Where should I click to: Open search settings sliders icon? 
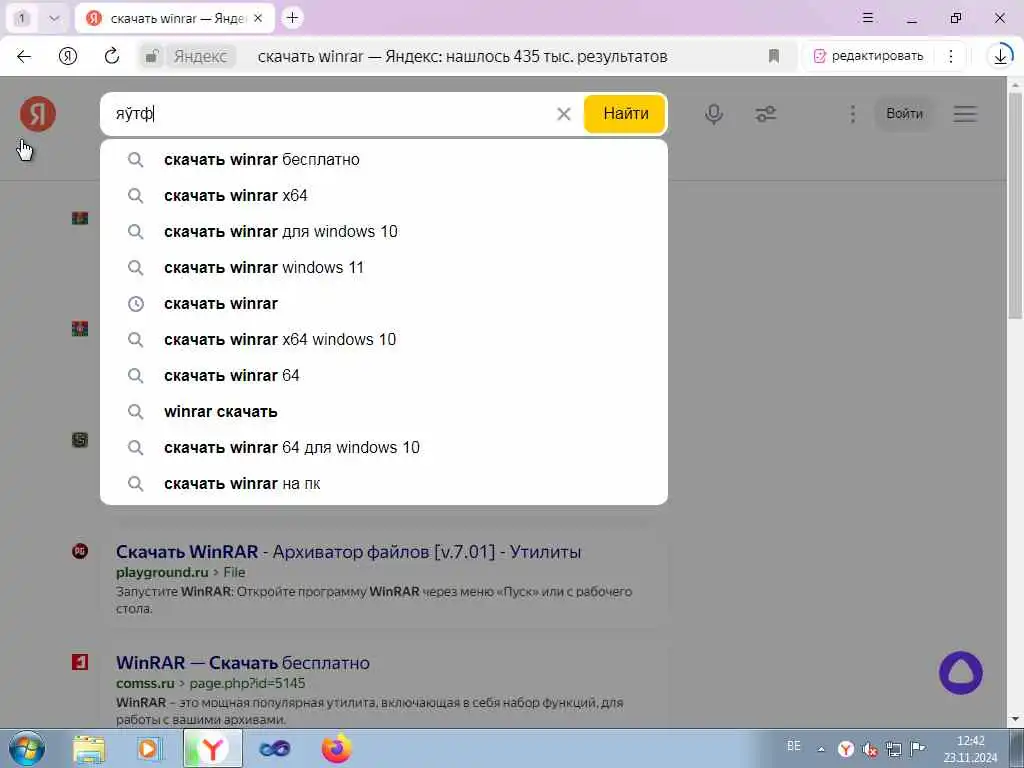coord(765,114)
